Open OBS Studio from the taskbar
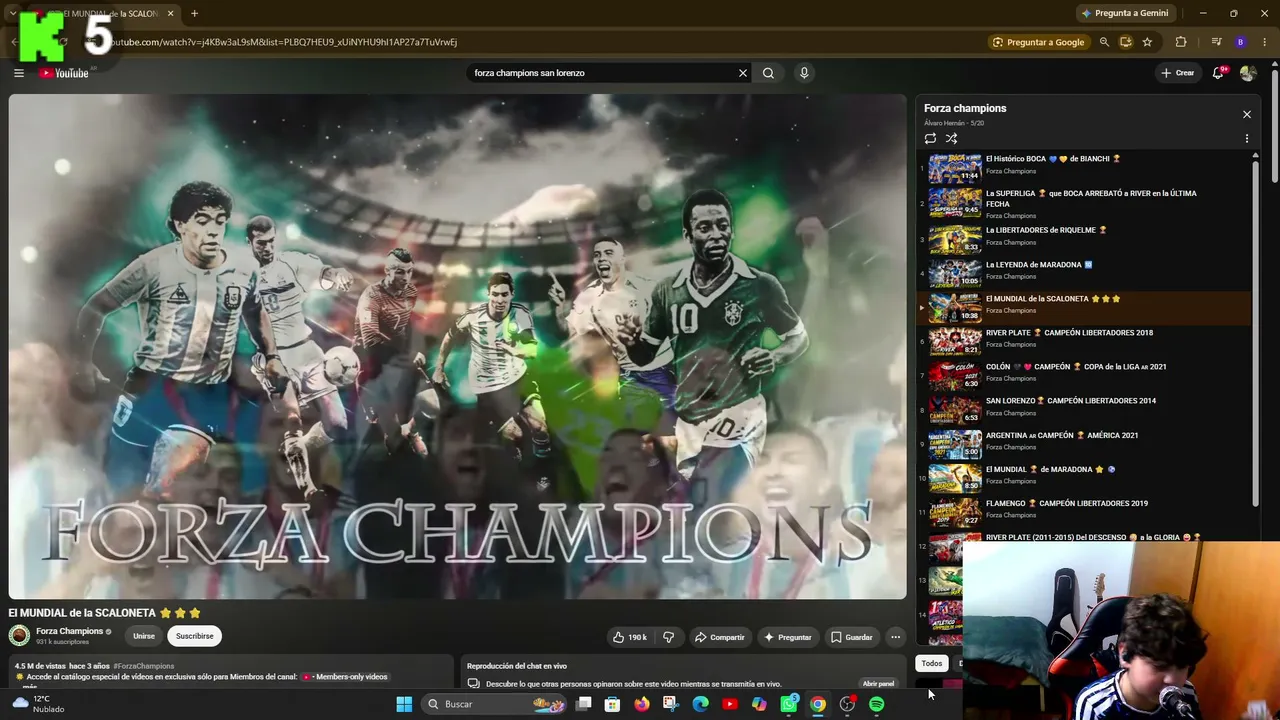Viewport: 1280px width, 720px height. click(x=848, y=704)
